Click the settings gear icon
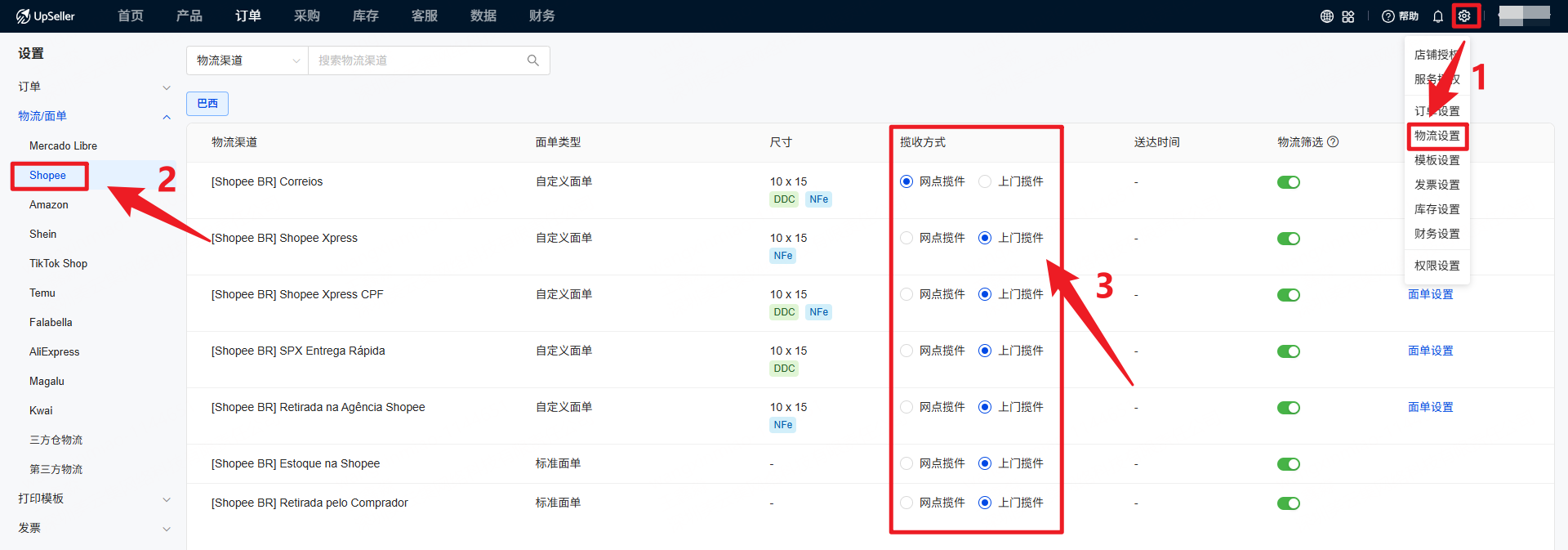1568x550 pixels. [1464, 16]
